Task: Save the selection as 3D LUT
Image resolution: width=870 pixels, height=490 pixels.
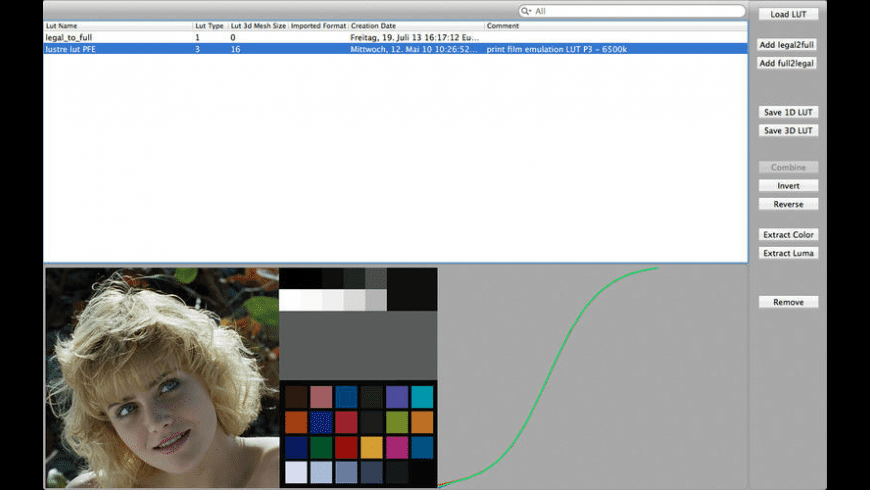Action: point(788,130)
